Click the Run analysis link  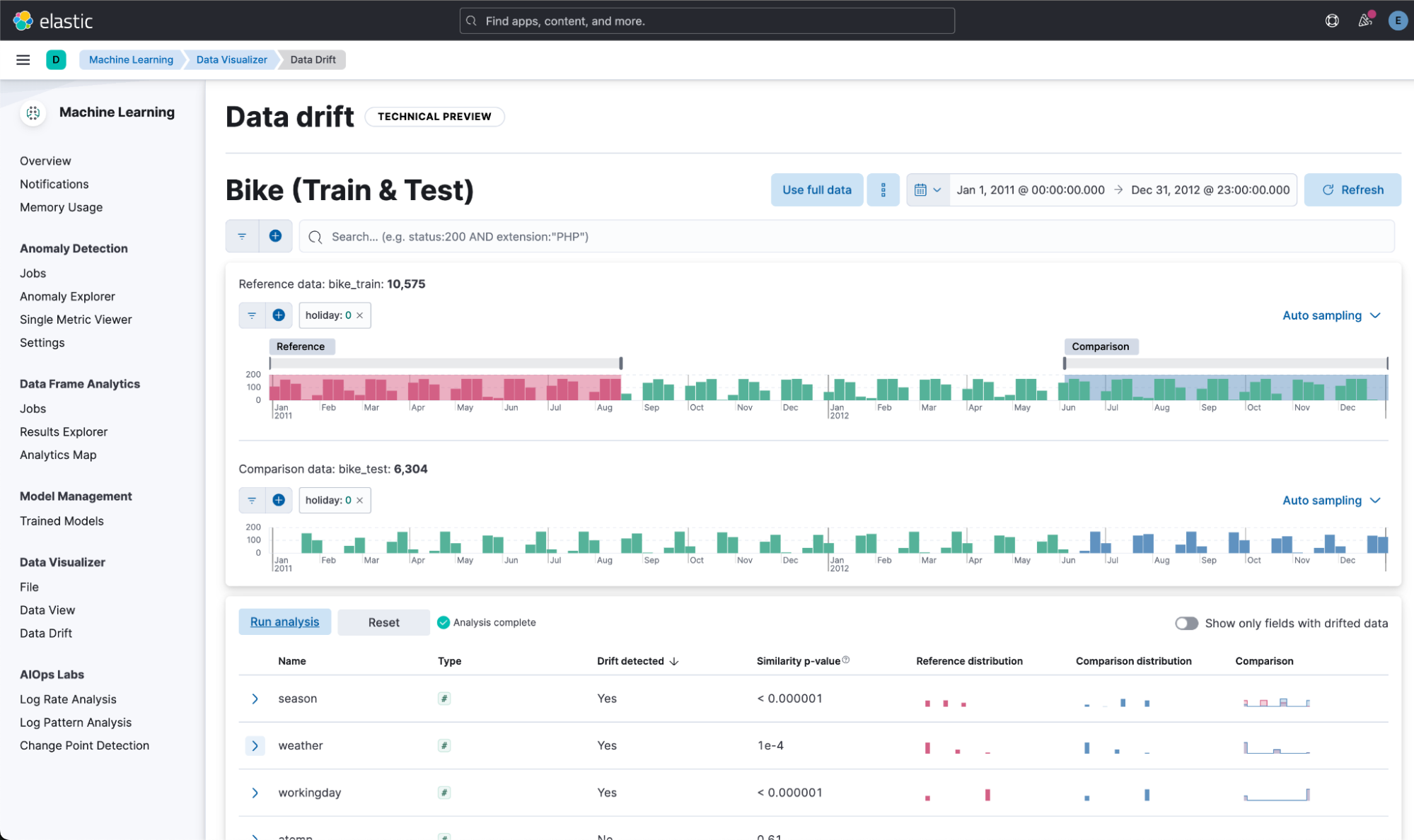pos(284,622)
